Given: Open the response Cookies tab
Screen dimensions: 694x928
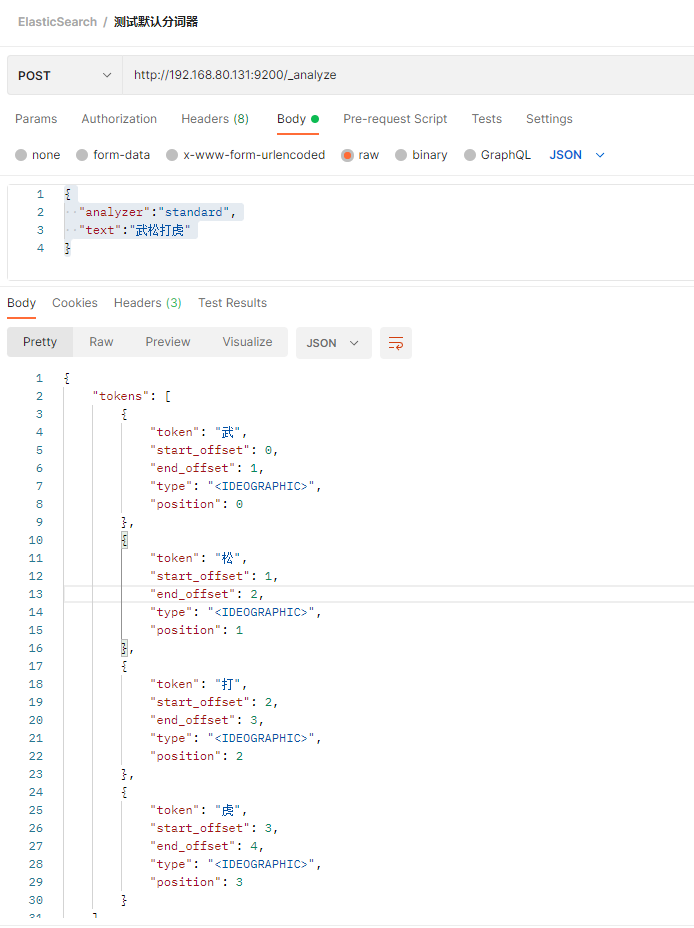Looking at the screenshot, I should 75,303.
